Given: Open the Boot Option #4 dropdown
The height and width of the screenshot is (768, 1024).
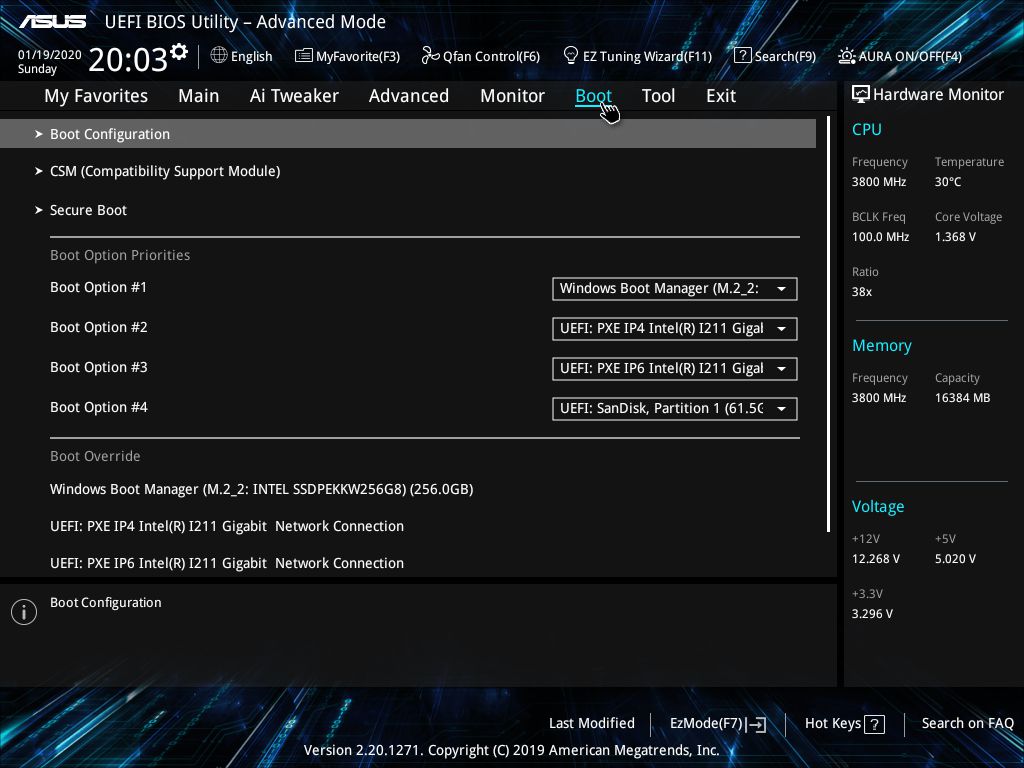Looking at the screenshot, I should [675, 409].
